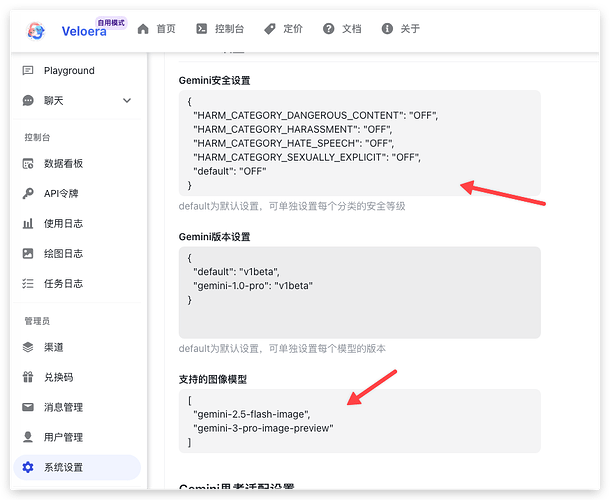Click the HARM_CATEGORY_SEXUALLY_EXPLICIT line
The width and height of the screenshot is (610, 500).
(307, 158)
